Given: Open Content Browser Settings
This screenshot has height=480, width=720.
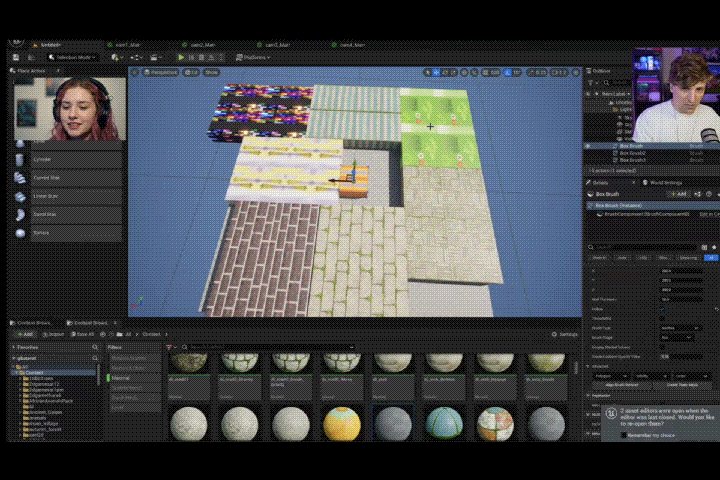Looking at the screenshot, I should tap(566, 334).
